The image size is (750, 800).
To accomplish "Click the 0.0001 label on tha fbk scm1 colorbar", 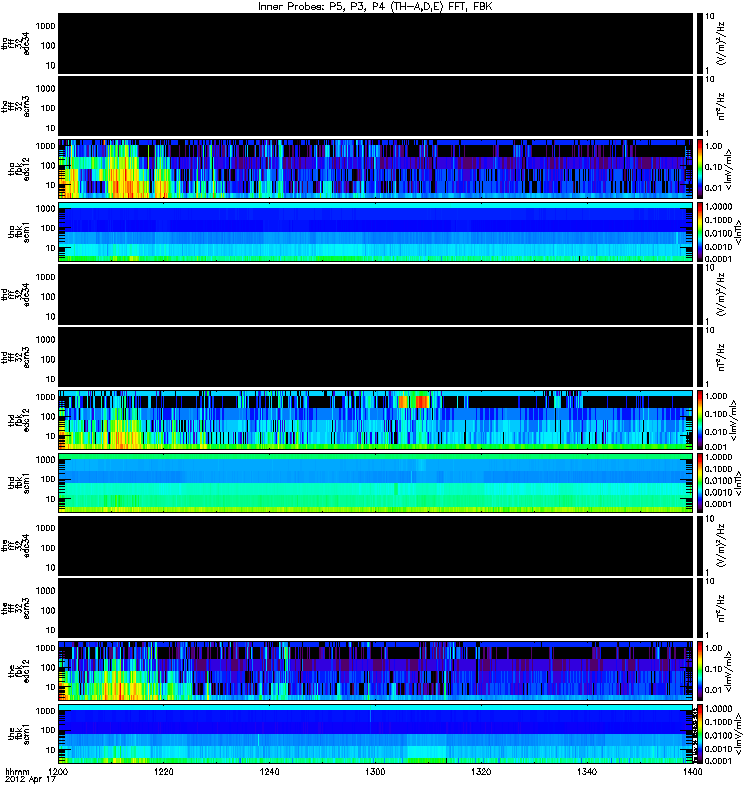I will [x=718, y=259].
